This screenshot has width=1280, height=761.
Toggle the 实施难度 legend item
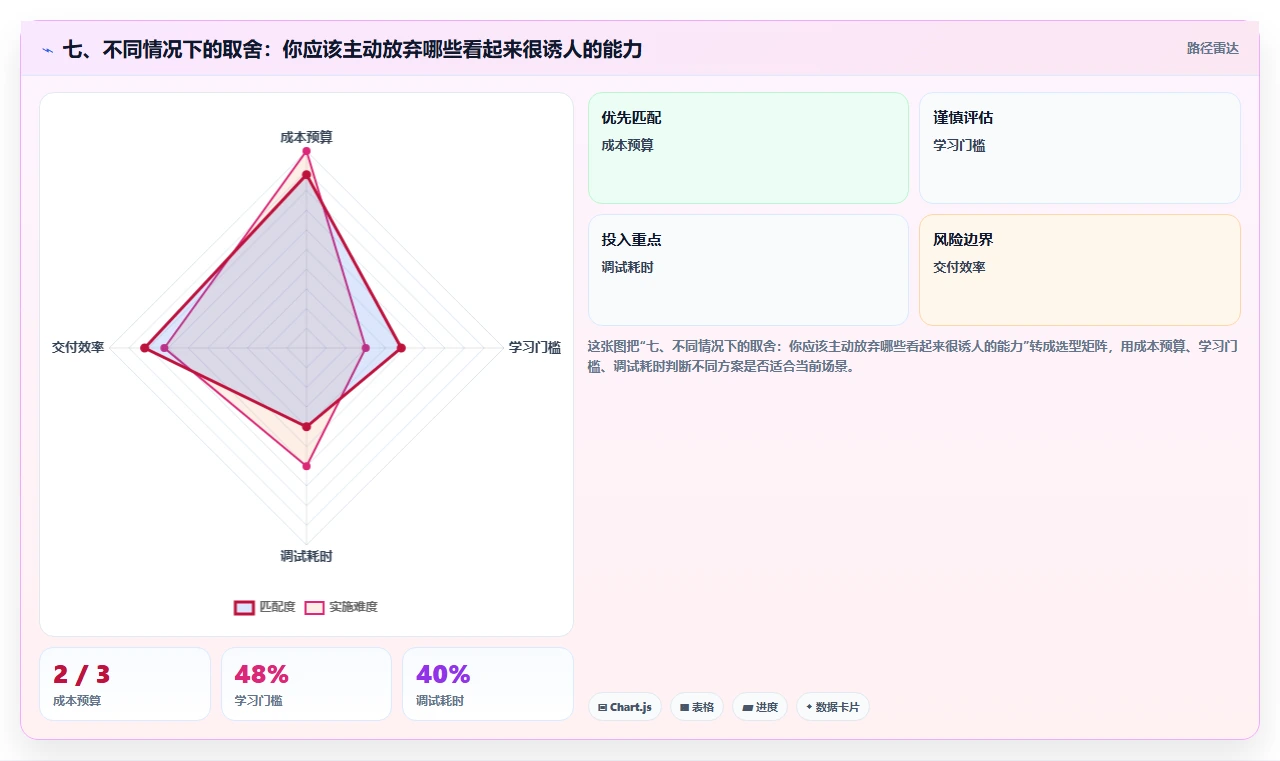[341, 607]
